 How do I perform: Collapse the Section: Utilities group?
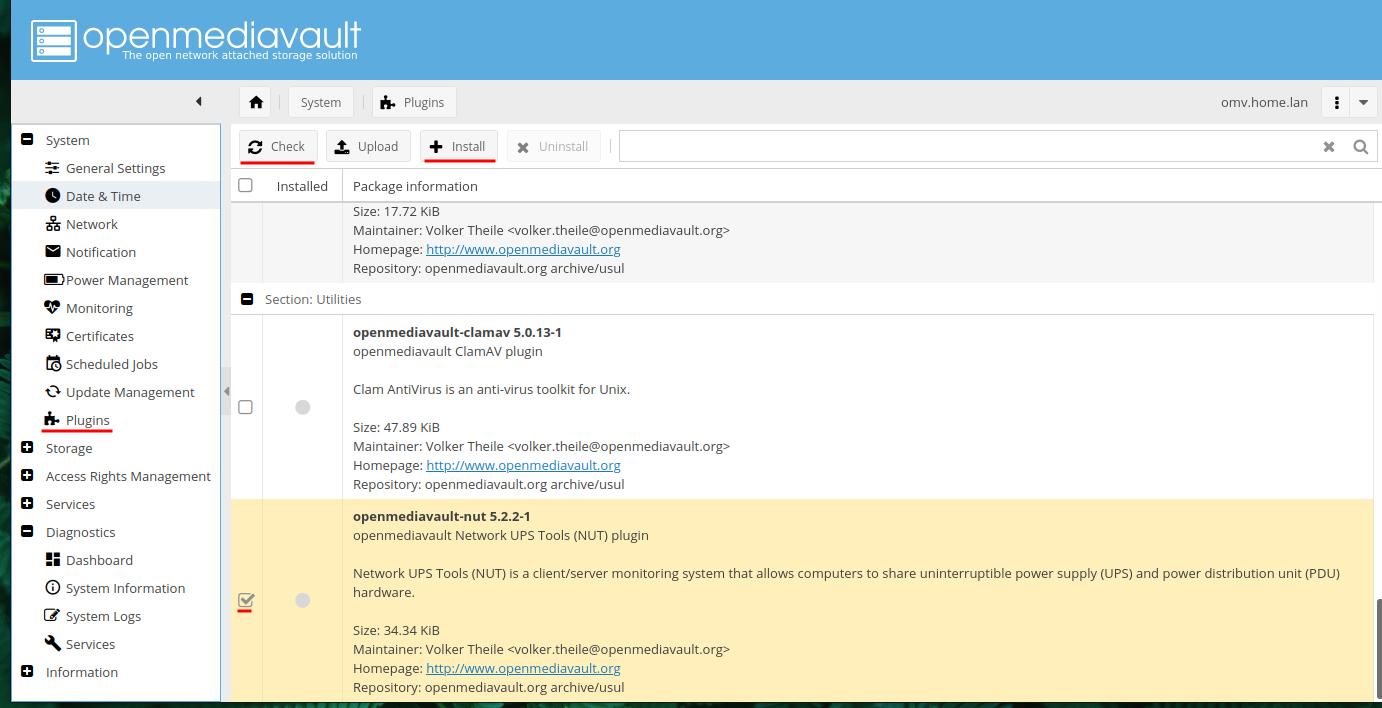pos(247,299)
